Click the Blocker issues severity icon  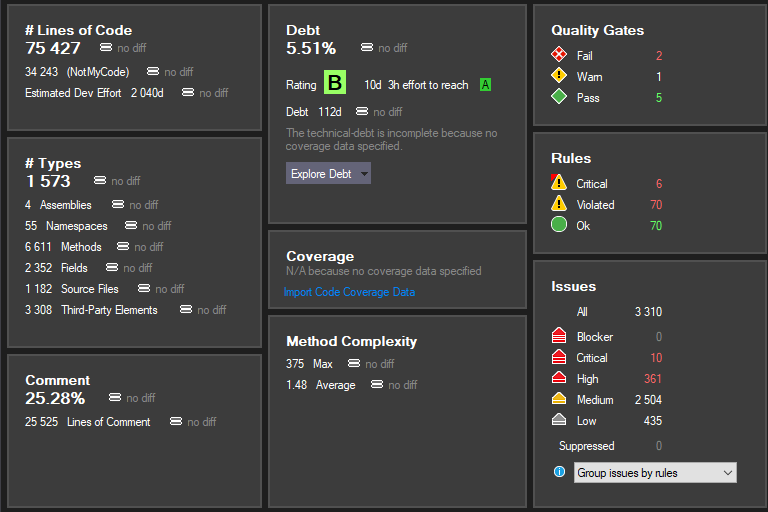coord(559,337)
